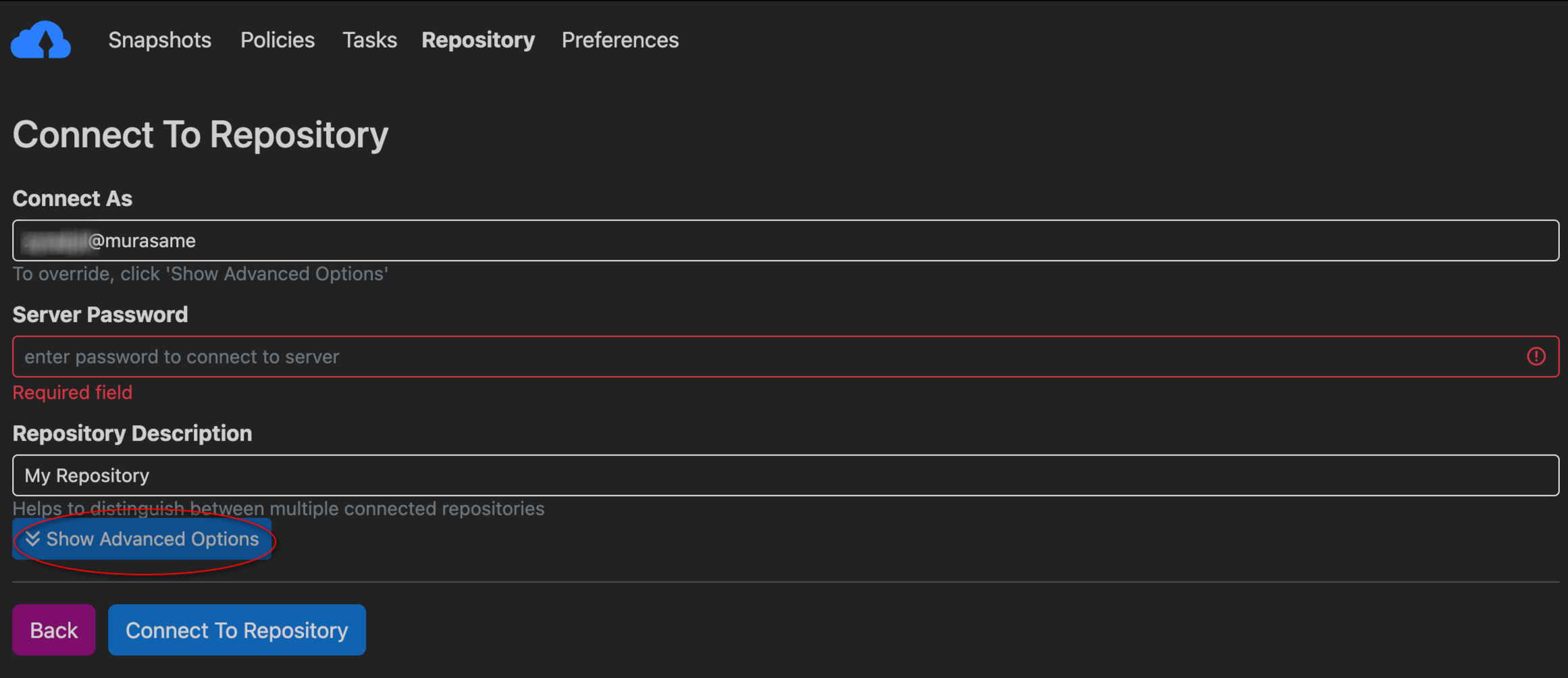Click the Server Password label
Viewport: 1568px width, 678px height.
pos(100,315)
